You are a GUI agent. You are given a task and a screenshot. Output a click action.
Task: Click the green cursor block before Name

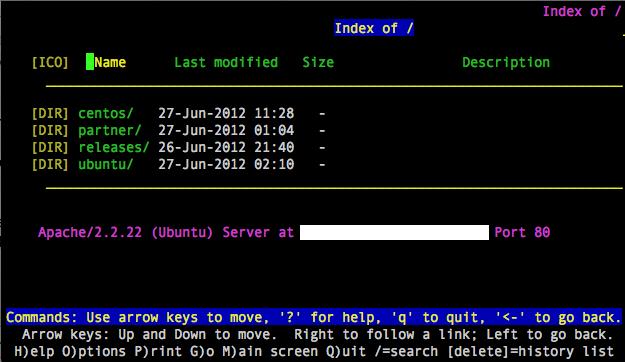click(x=90, y=62)
